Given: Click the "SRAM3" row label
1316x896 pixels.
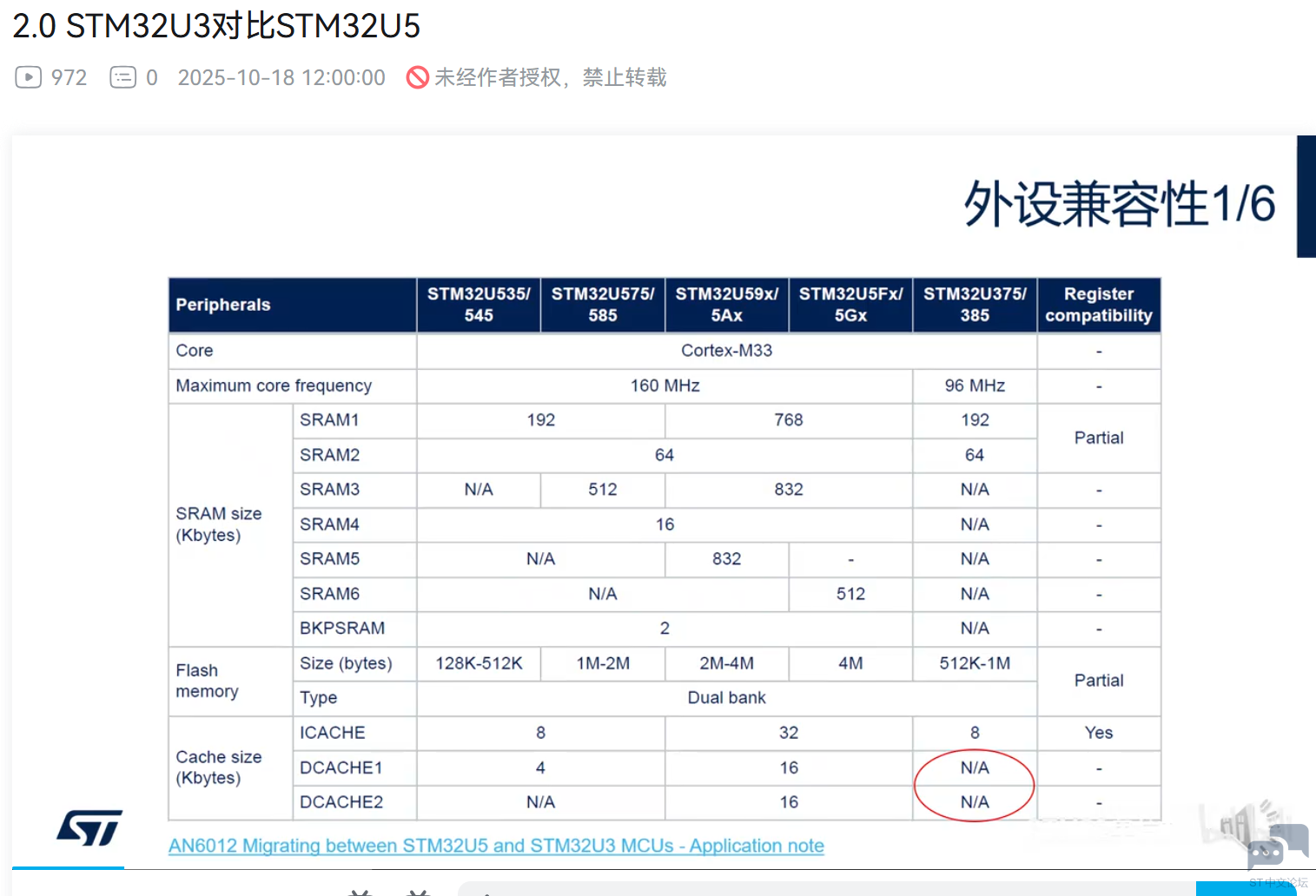Looking at the screenshot, I should coord(330,490).
